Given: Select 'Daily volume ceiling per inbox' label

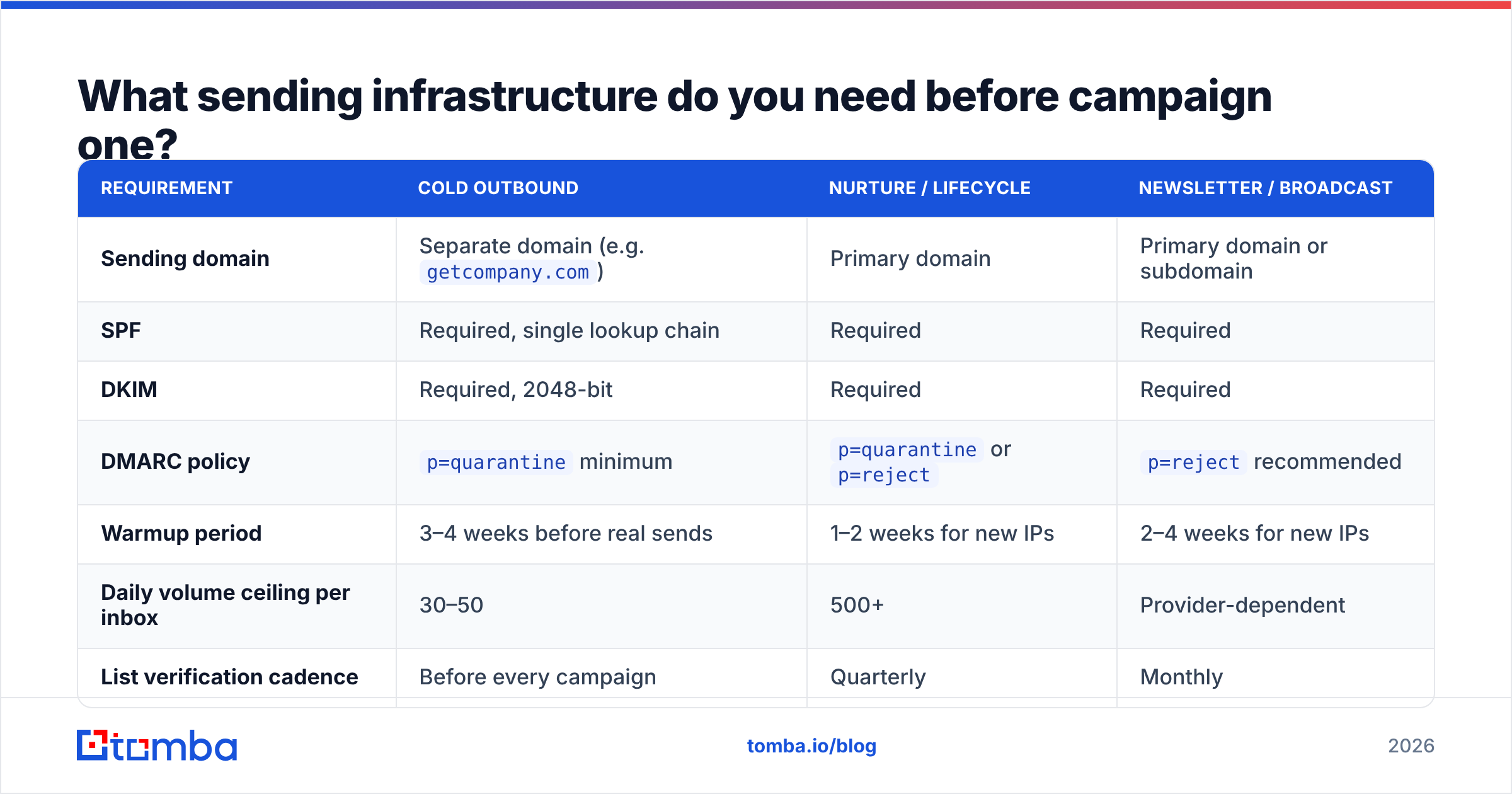Looking at the screenshot, I should coord(226,605).
